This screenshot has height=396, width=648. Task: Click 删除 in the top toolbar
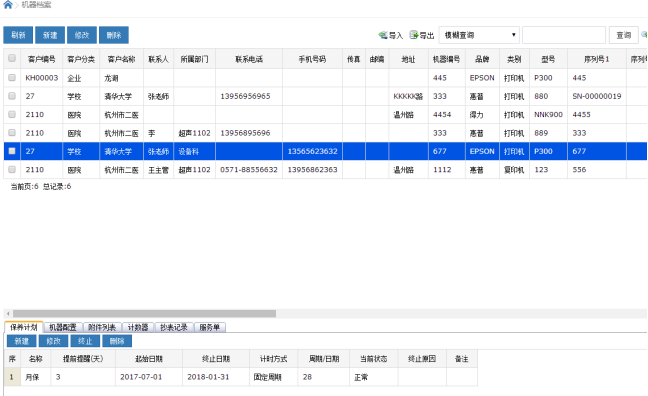114,35
